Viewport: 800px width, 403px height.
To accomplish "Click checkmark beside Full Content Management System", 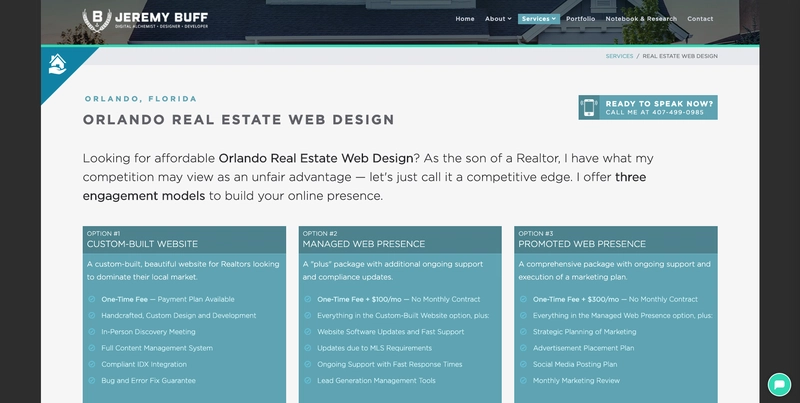I will click(92, 348).
